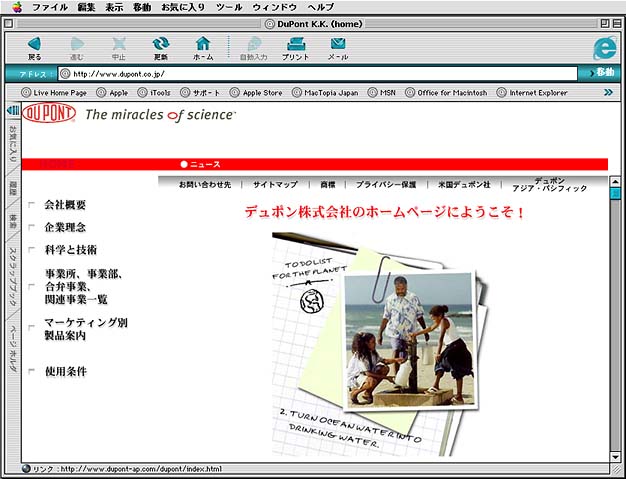The height and width of the screenshot is (479, 626).
Task: Open the お気に入り menu
Action: pos(183,7)
